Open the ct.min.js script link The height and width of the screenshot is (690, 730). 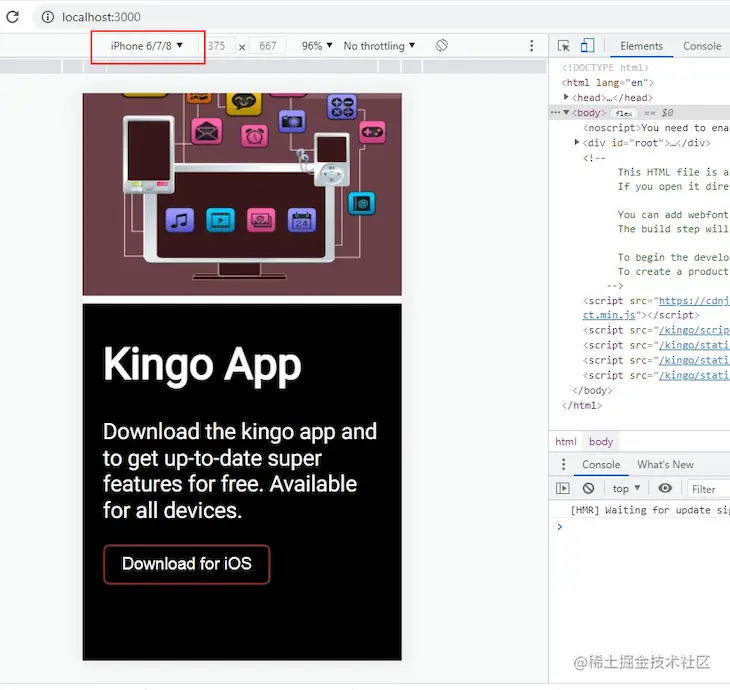[609, 315]
